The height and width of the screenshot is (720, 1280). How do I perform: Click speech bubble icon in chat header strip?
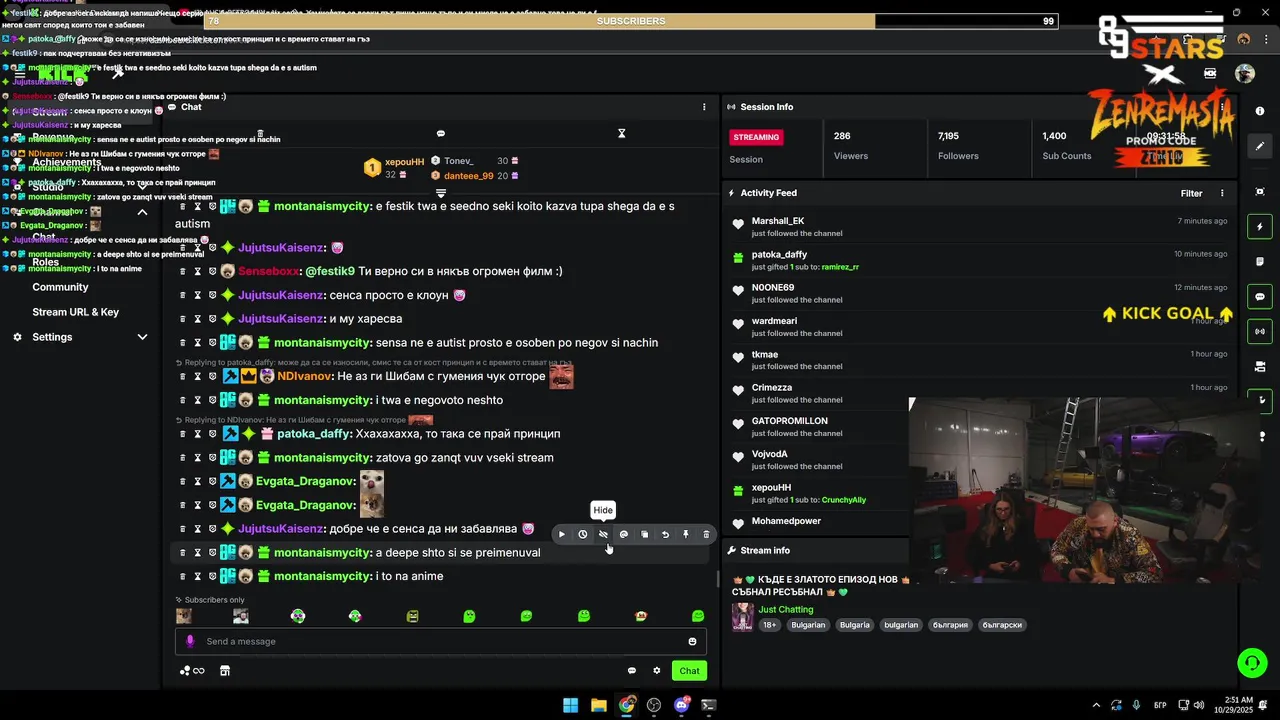coord(441,133)
